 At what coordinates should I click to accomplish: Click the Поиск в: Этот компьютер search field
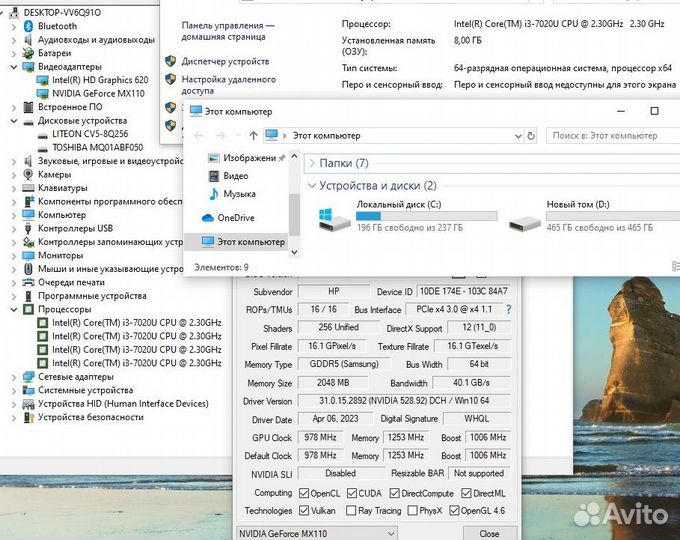click(x=613, y=136)
